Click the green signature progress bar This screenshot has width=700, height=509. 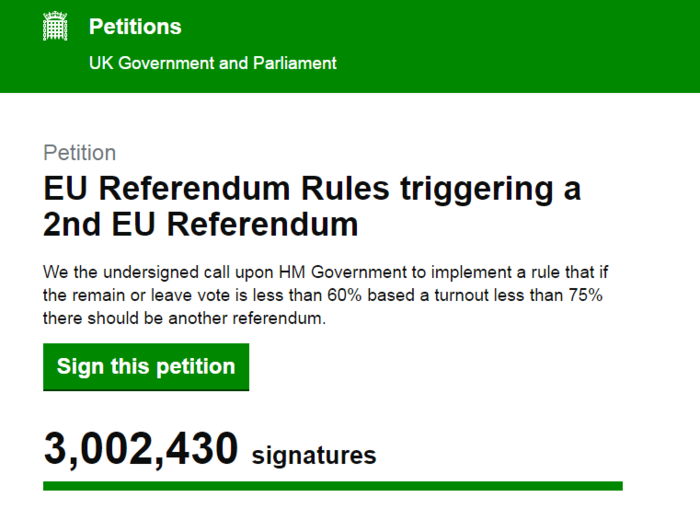333,486
